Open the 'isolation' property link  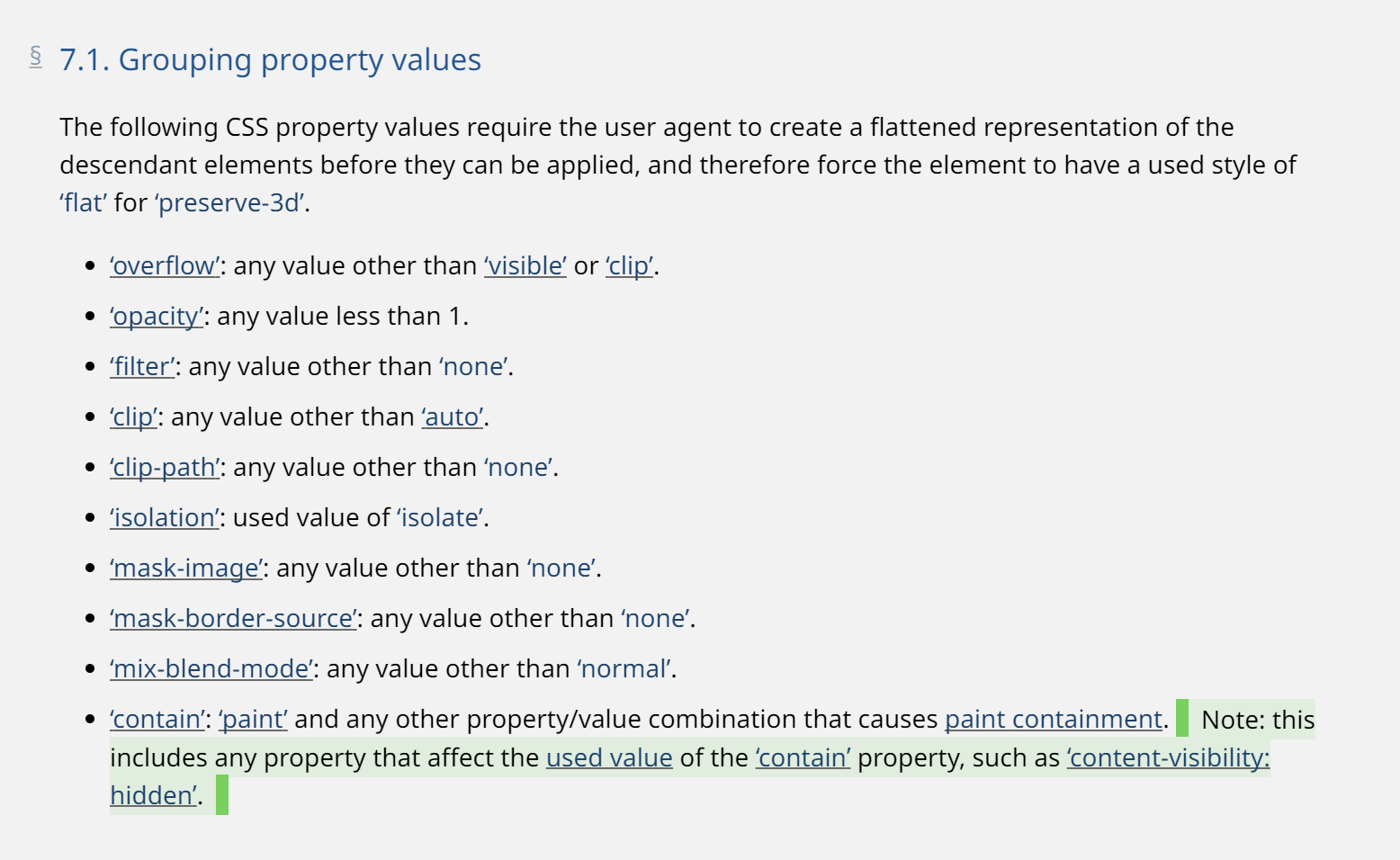(165, 518)
